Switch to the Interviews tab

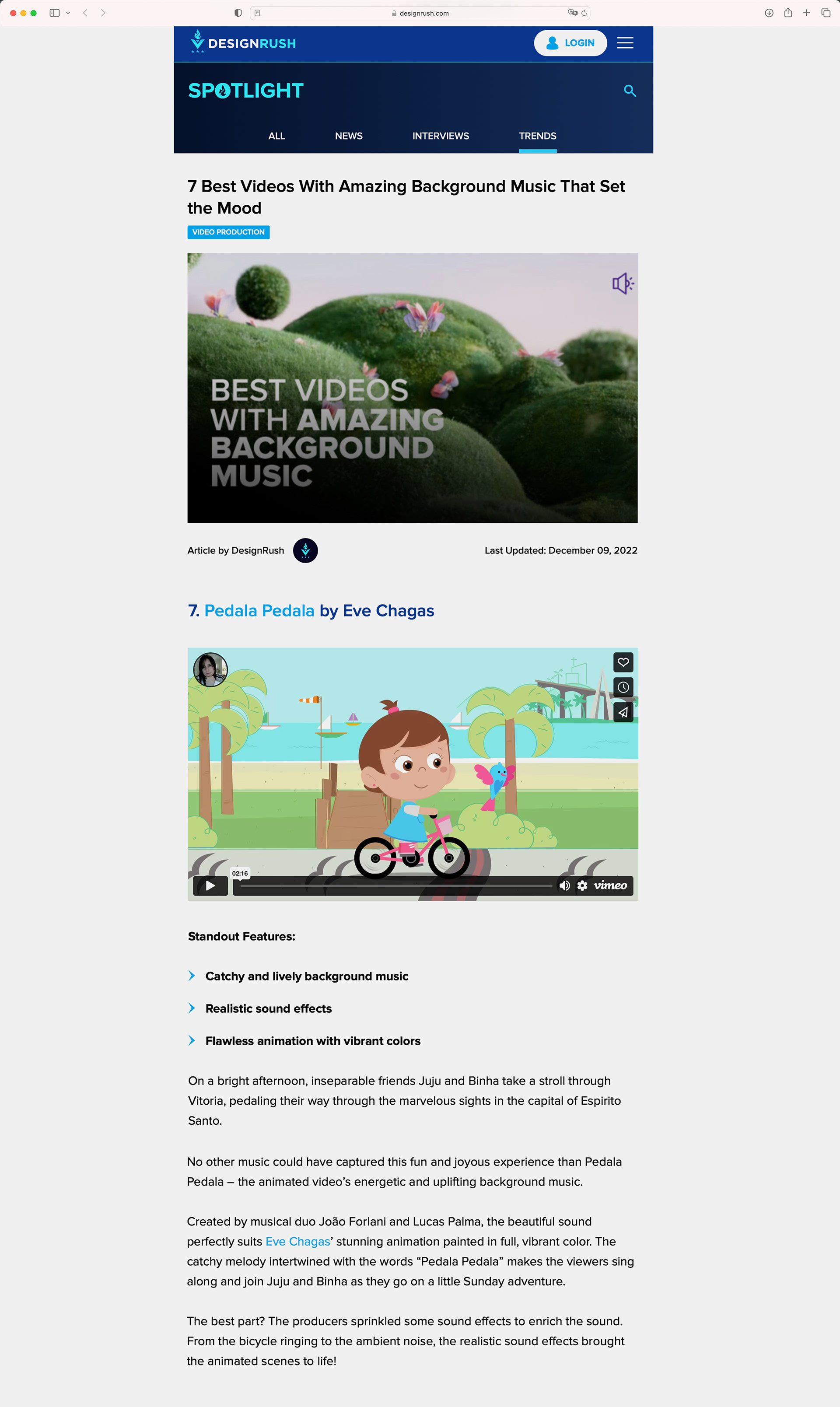pos(441,136)
